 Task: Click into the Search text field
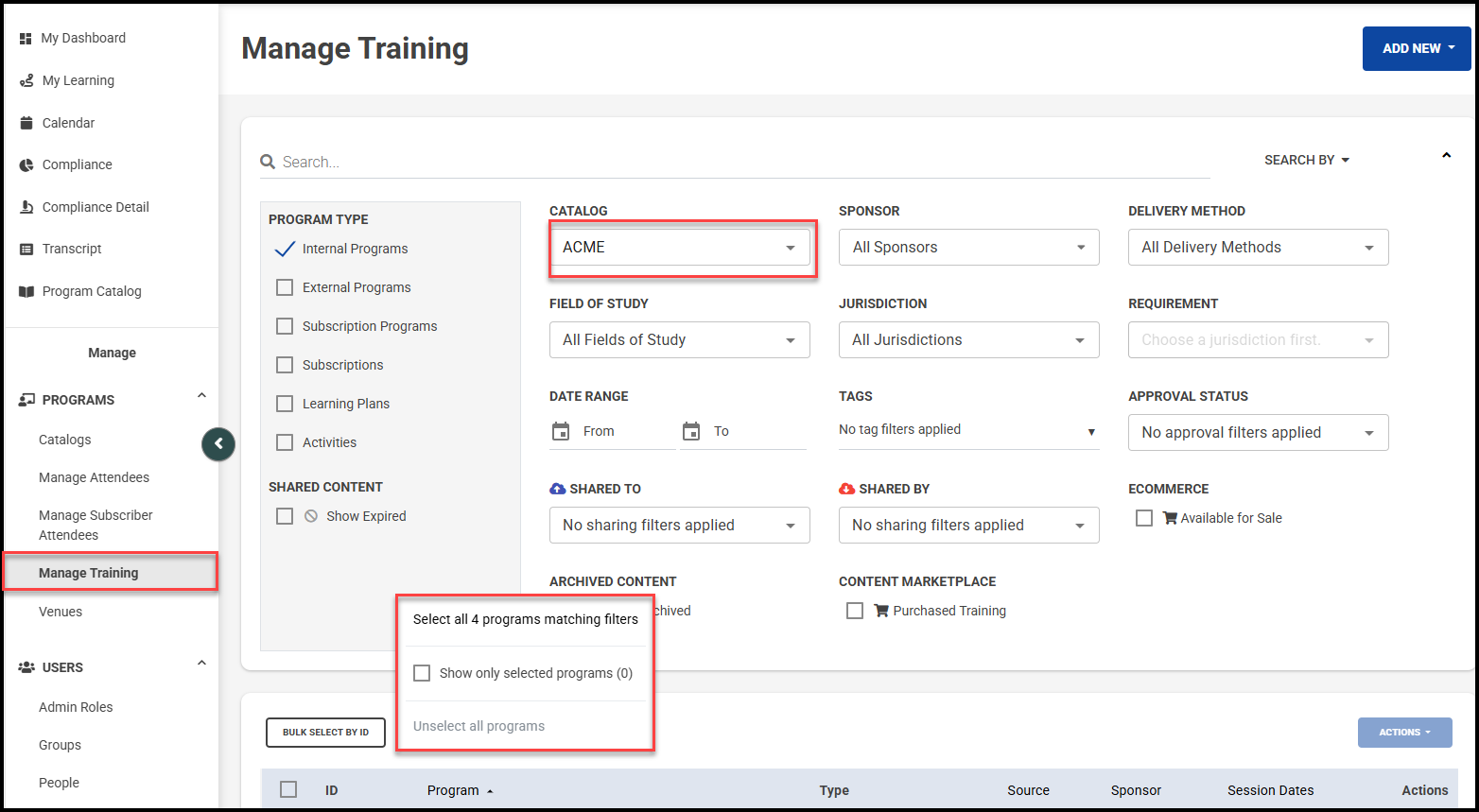pyautogui.click(x=738, y=163)
